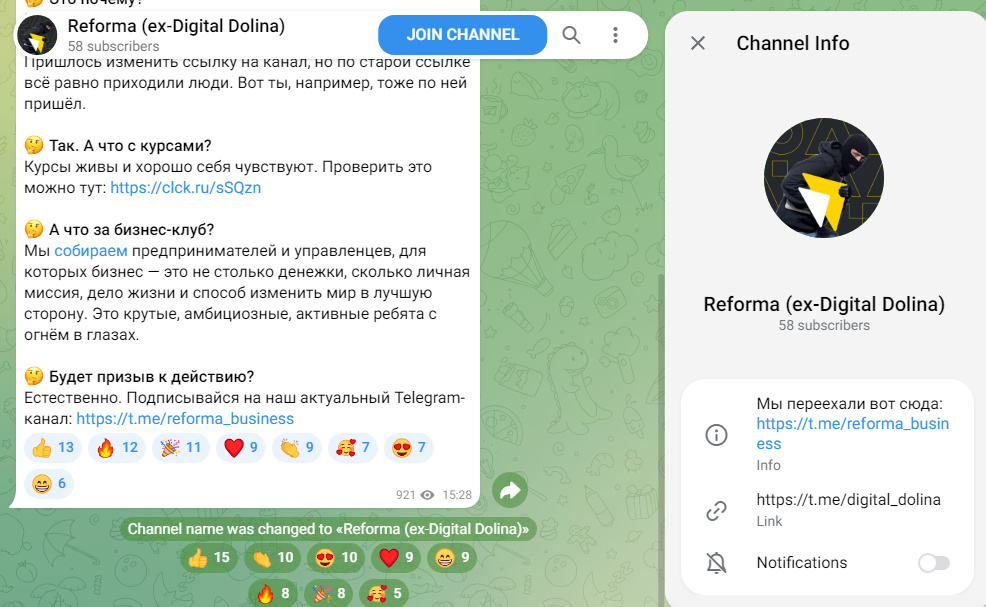Screen dimensions: 986x607
Task: Click thumbs-up reaction showing 15
Action: [209, 558]
